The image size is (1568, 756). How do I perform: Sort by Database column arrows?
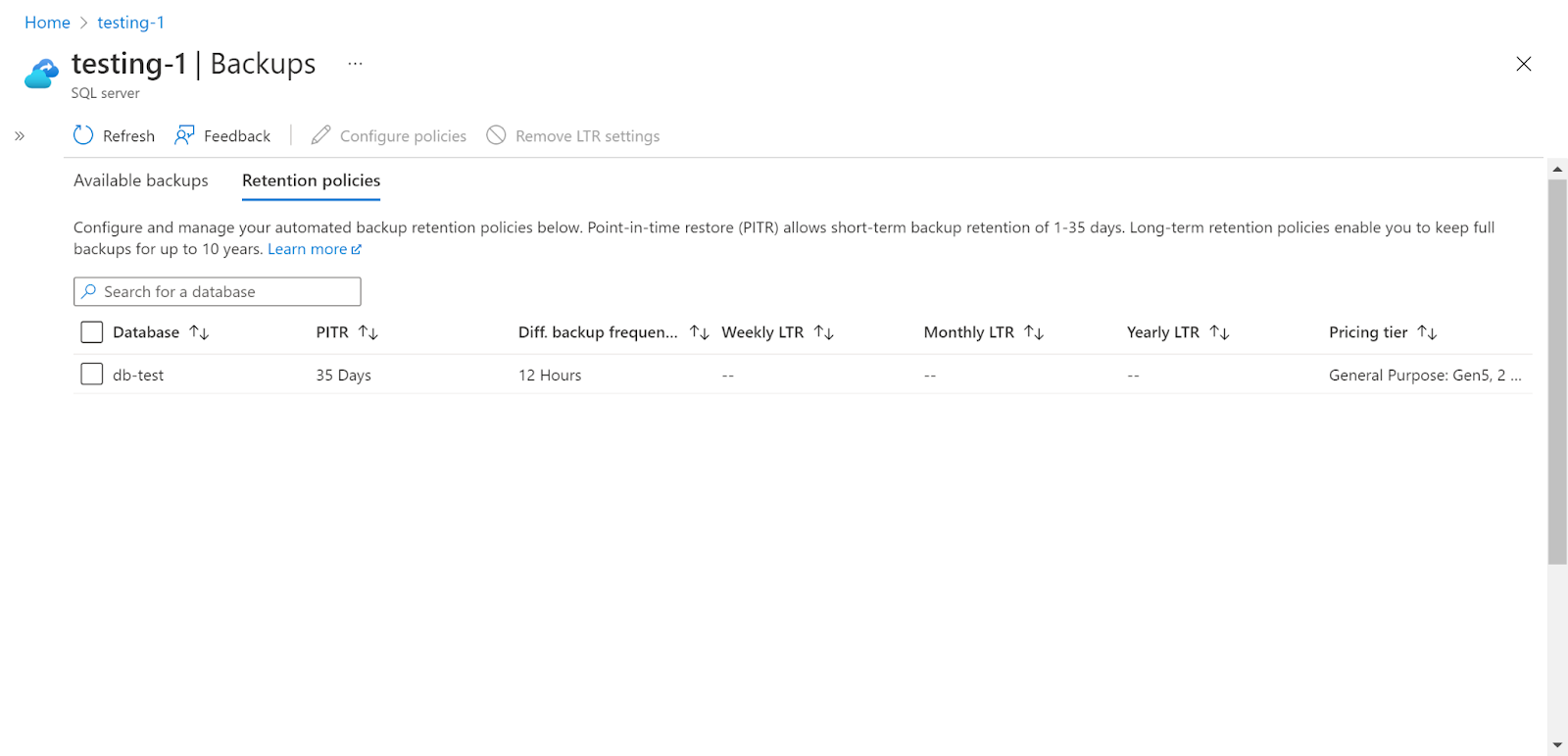199,332
